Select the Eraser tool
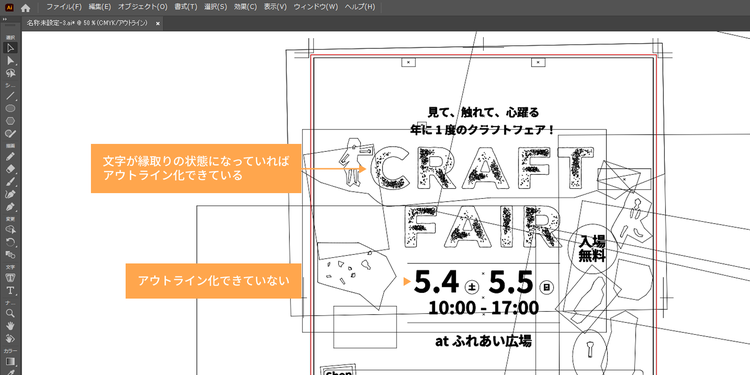 click(x=10, y=169)
